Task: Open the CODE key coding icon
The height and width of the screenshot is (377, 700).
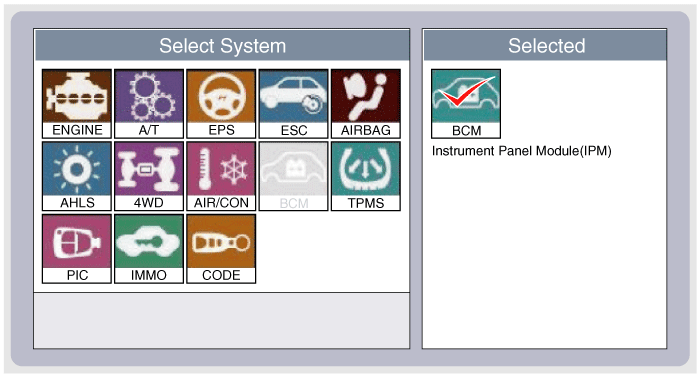Action: tap(221, 249)
